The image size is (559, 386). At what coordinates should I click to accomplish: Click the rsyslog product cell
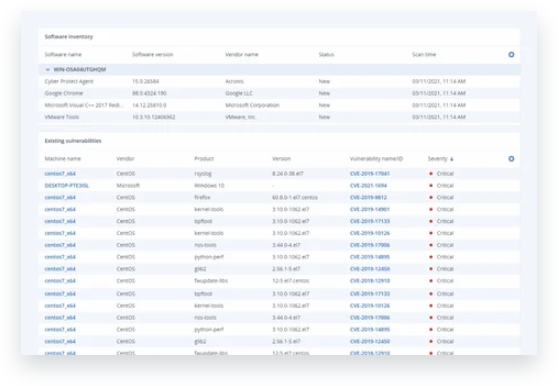tap(203, 174)
